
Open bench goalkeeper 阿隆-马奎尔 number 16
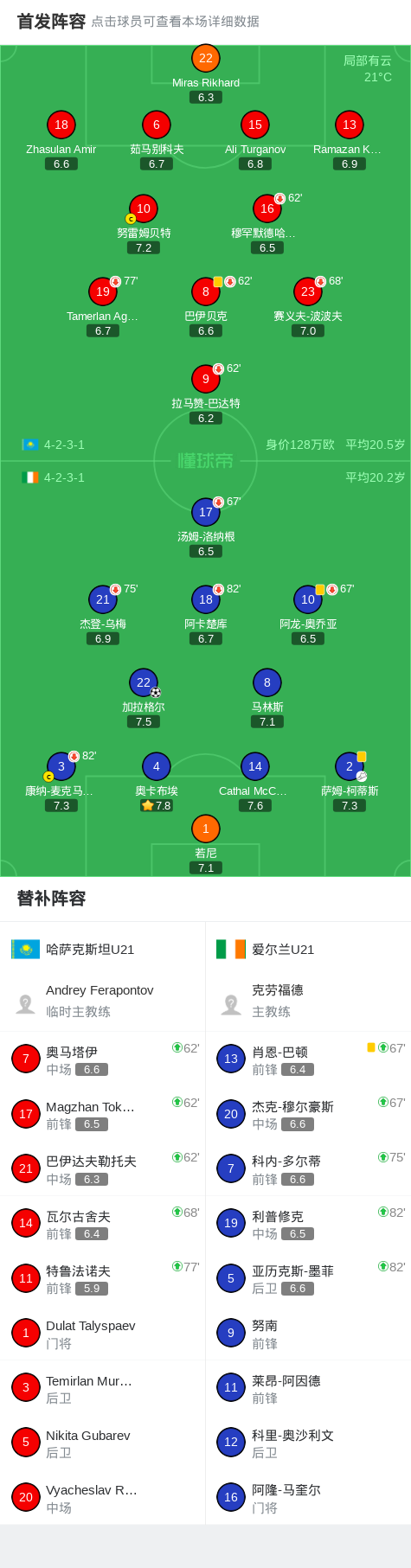click(x=308, y=1496)
